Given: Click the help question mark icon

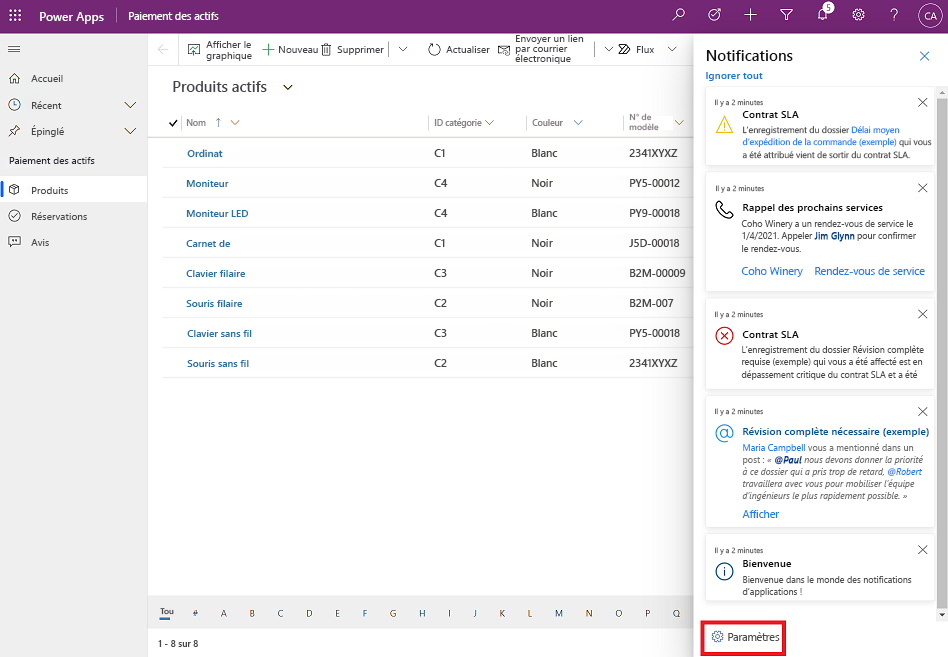Looking at the screenshot, I should coord(894,15).
